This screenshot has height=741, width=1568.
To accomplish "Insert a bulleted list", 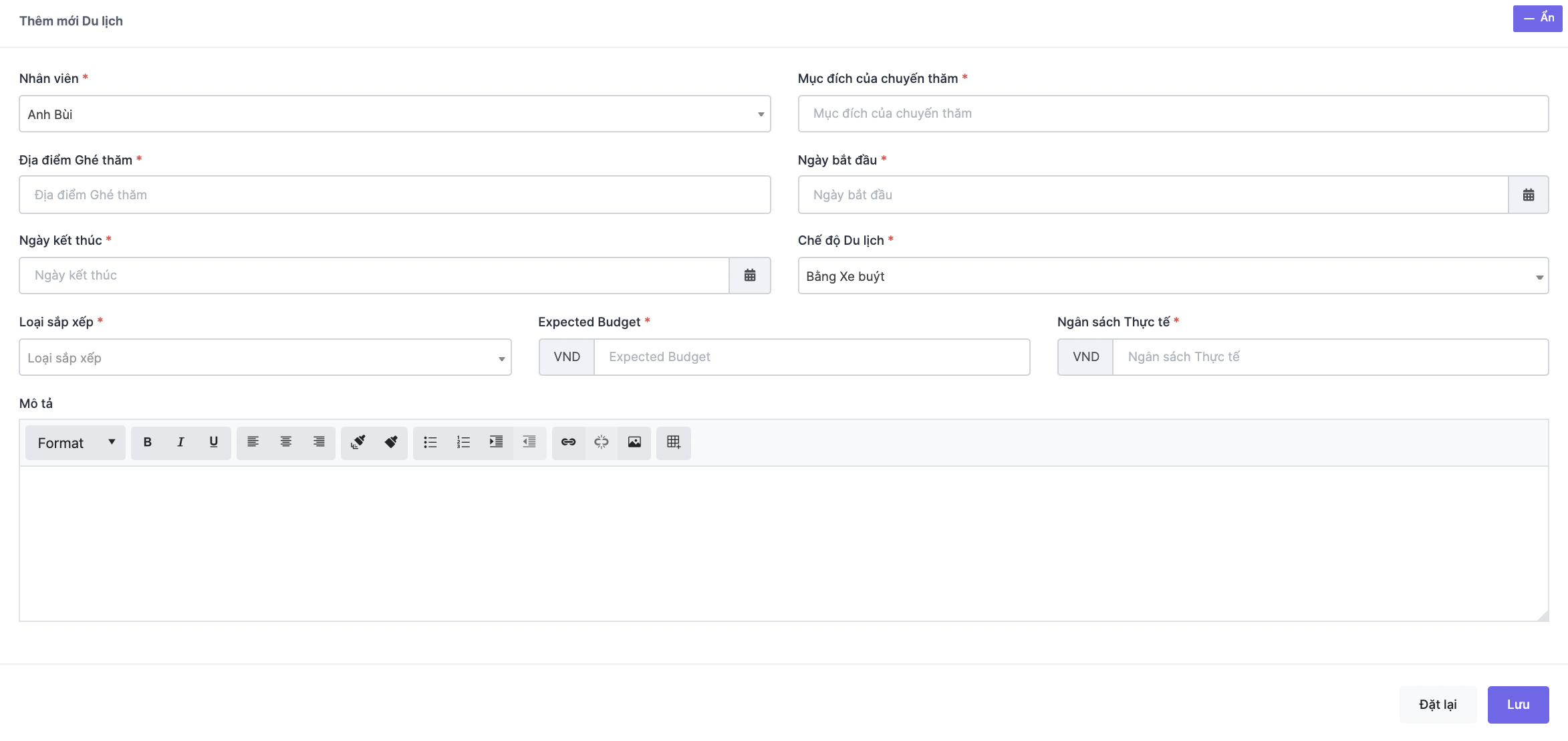I will coord(430,442).
